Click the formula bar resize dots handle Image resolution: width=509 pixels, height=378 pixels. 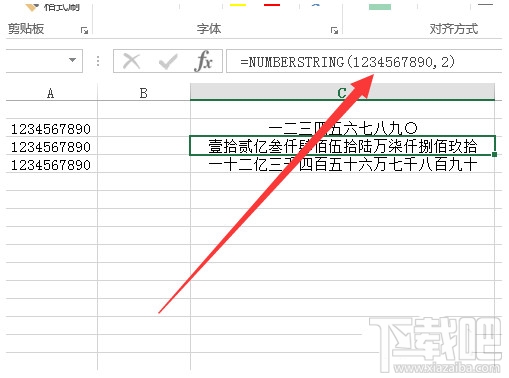[98, 61]
